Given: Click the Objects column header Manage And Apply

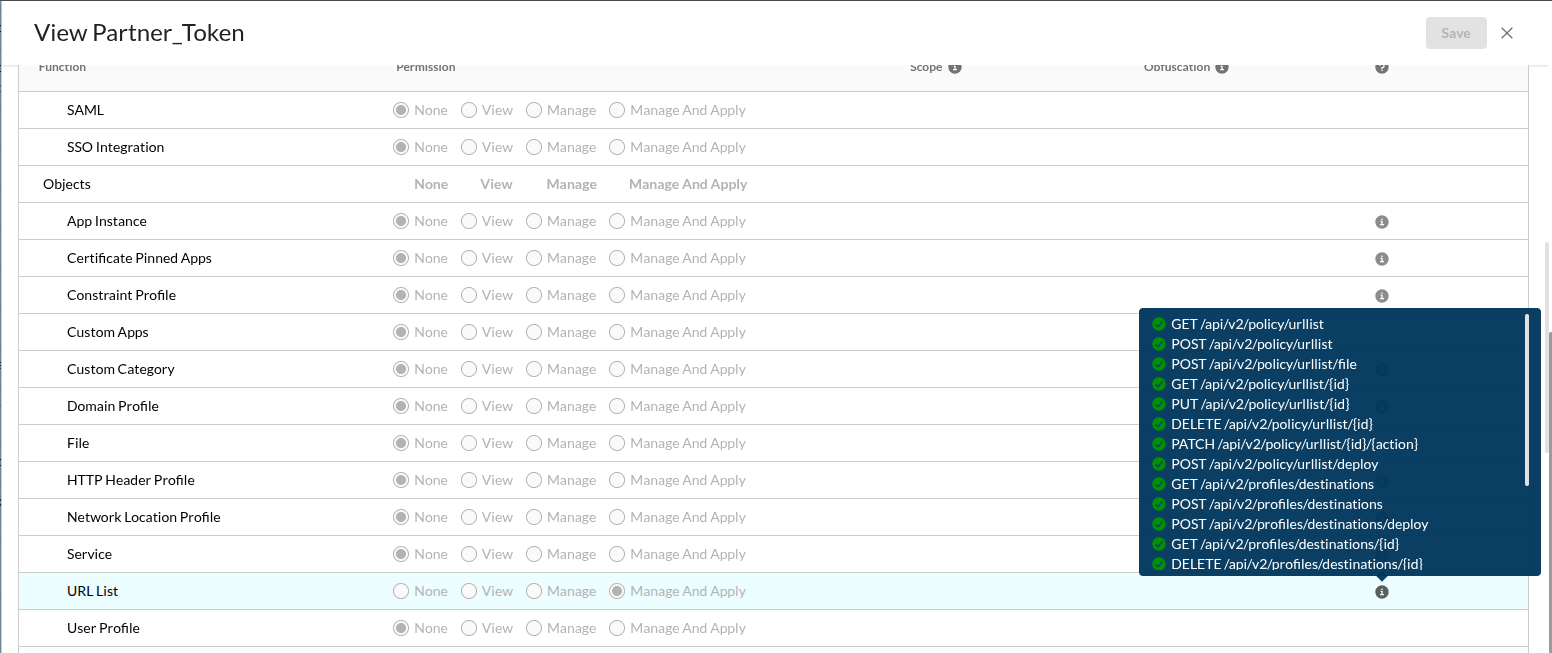Looking at the screenshot, I should pos(688,184).
